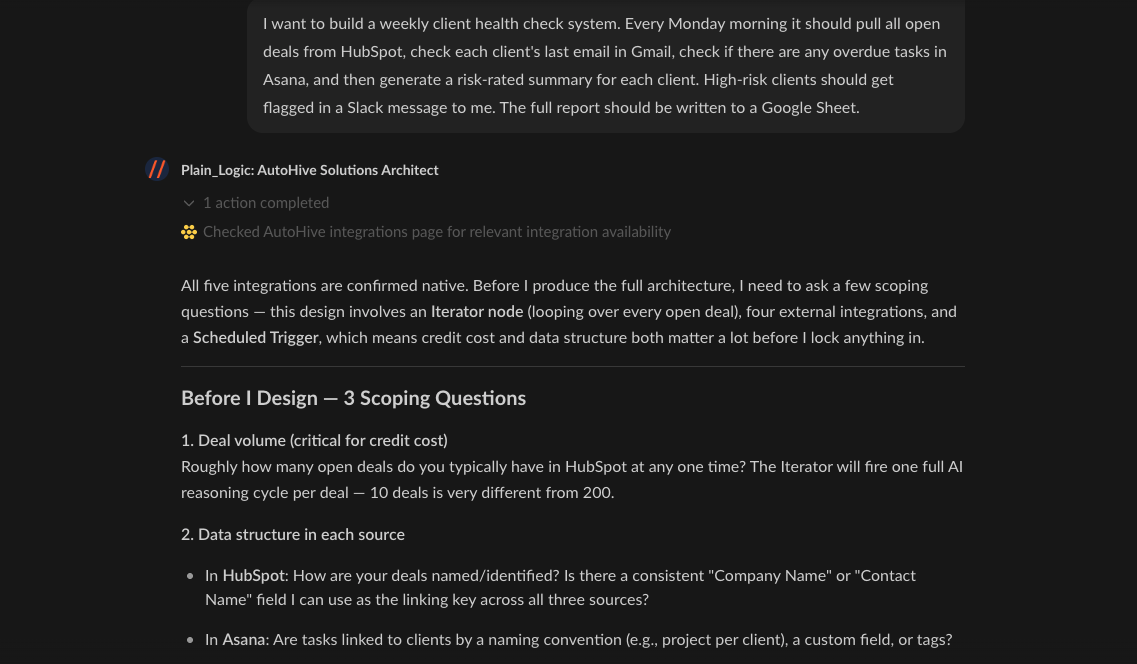
Task: Click the agent name "Plain_Logic: AutoHive Solutions Architect"
Action: [309, 170]
